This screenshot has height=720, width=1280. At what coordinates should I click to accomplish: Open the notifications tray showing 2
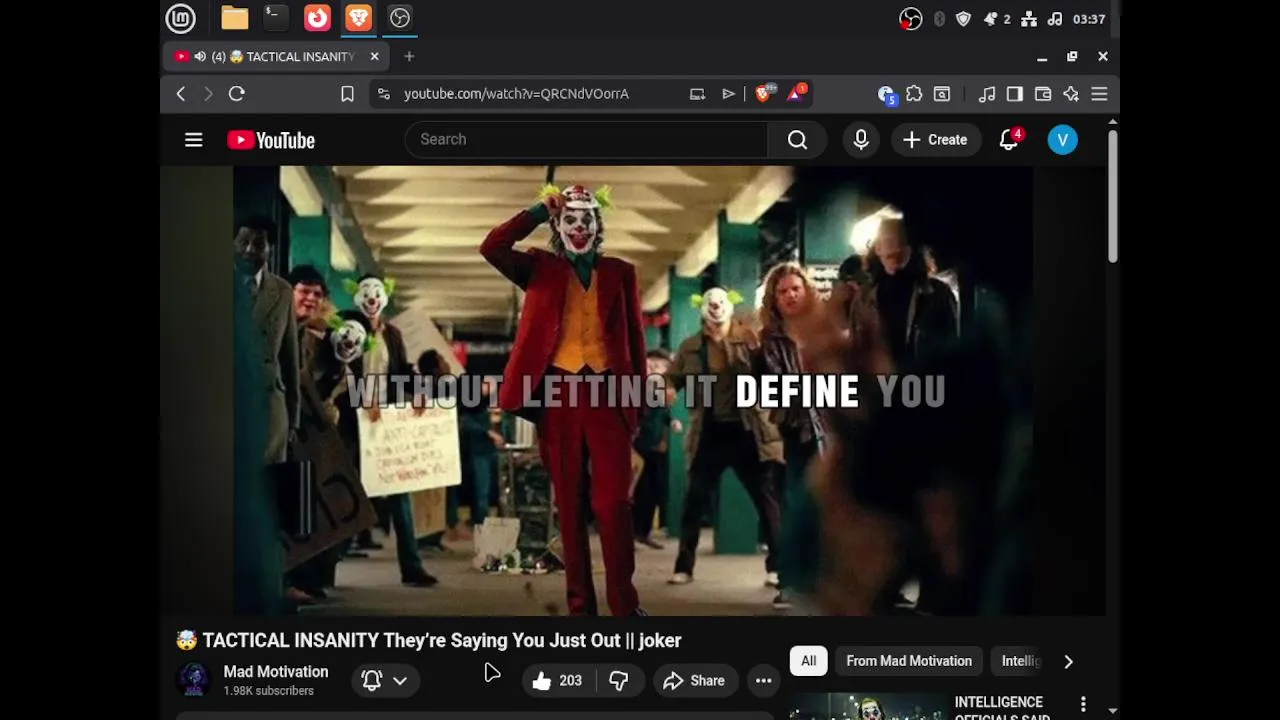tap(997, 19)
